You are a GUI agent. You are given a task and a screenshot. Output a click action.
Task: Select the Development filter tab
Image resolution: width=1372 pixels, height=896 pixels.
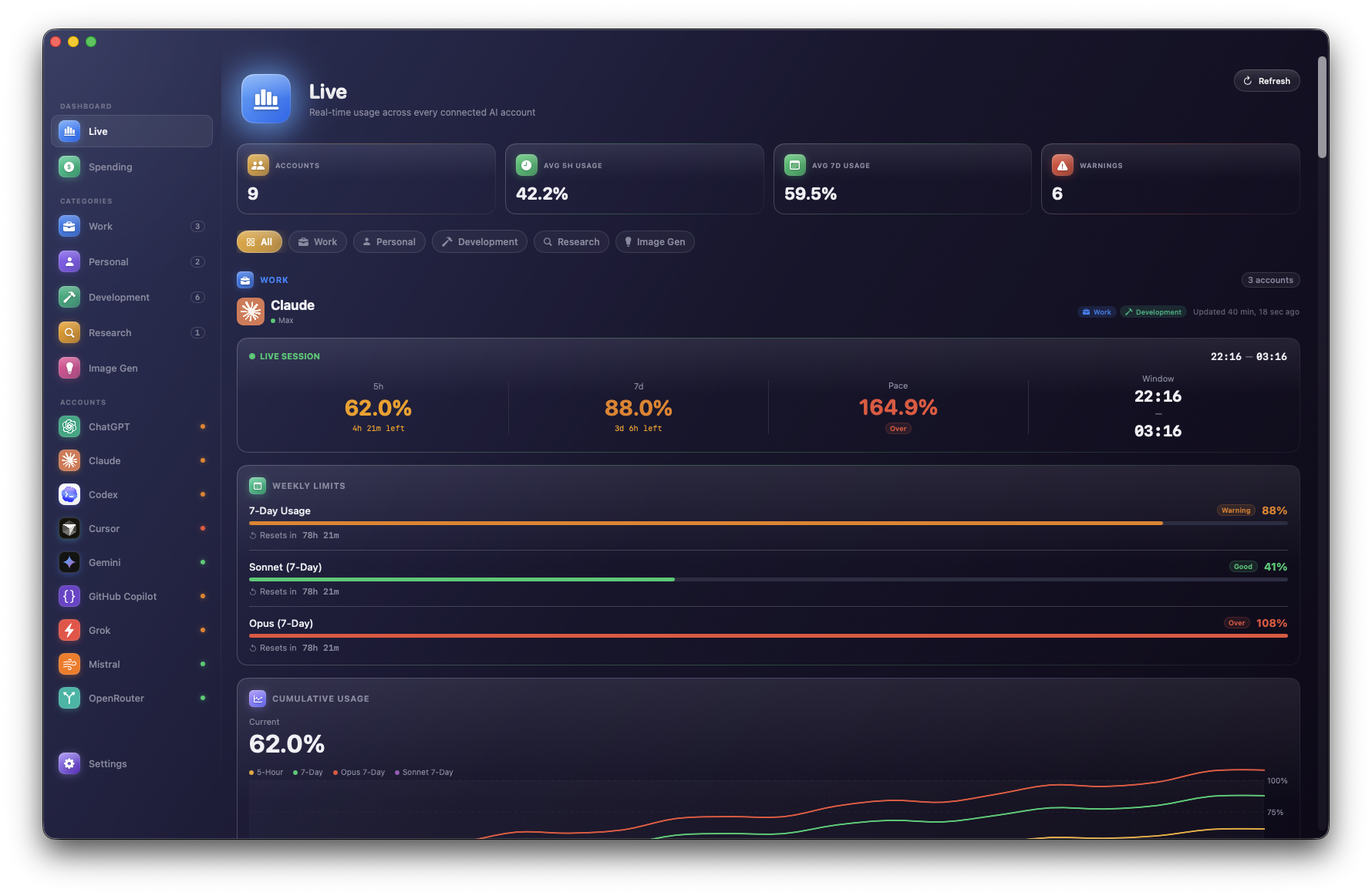[x=480, y=242]
